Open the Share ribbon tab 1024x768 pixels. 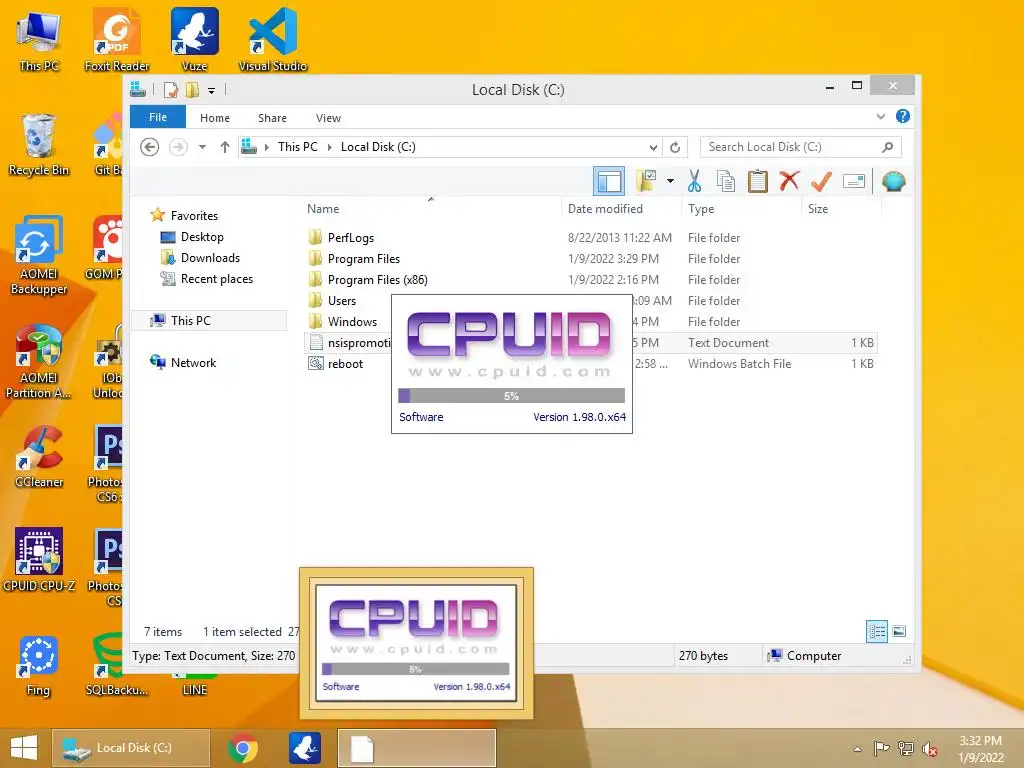[x=272, y=118]
